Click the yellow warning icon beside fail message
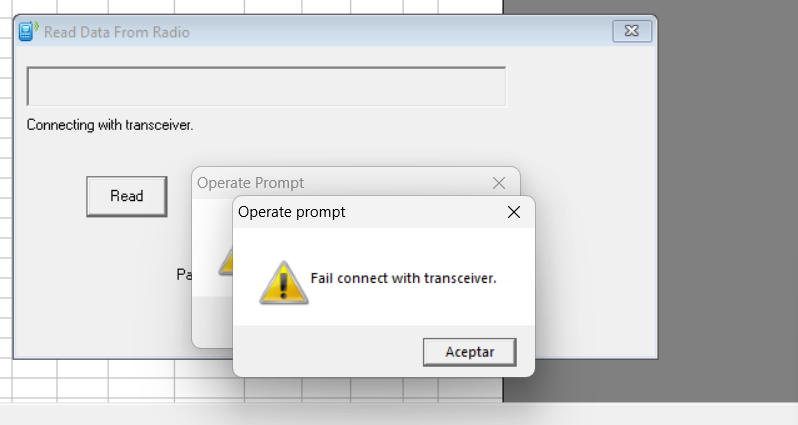This screenshot has height=425, width=798. click(x=283, y=283)
